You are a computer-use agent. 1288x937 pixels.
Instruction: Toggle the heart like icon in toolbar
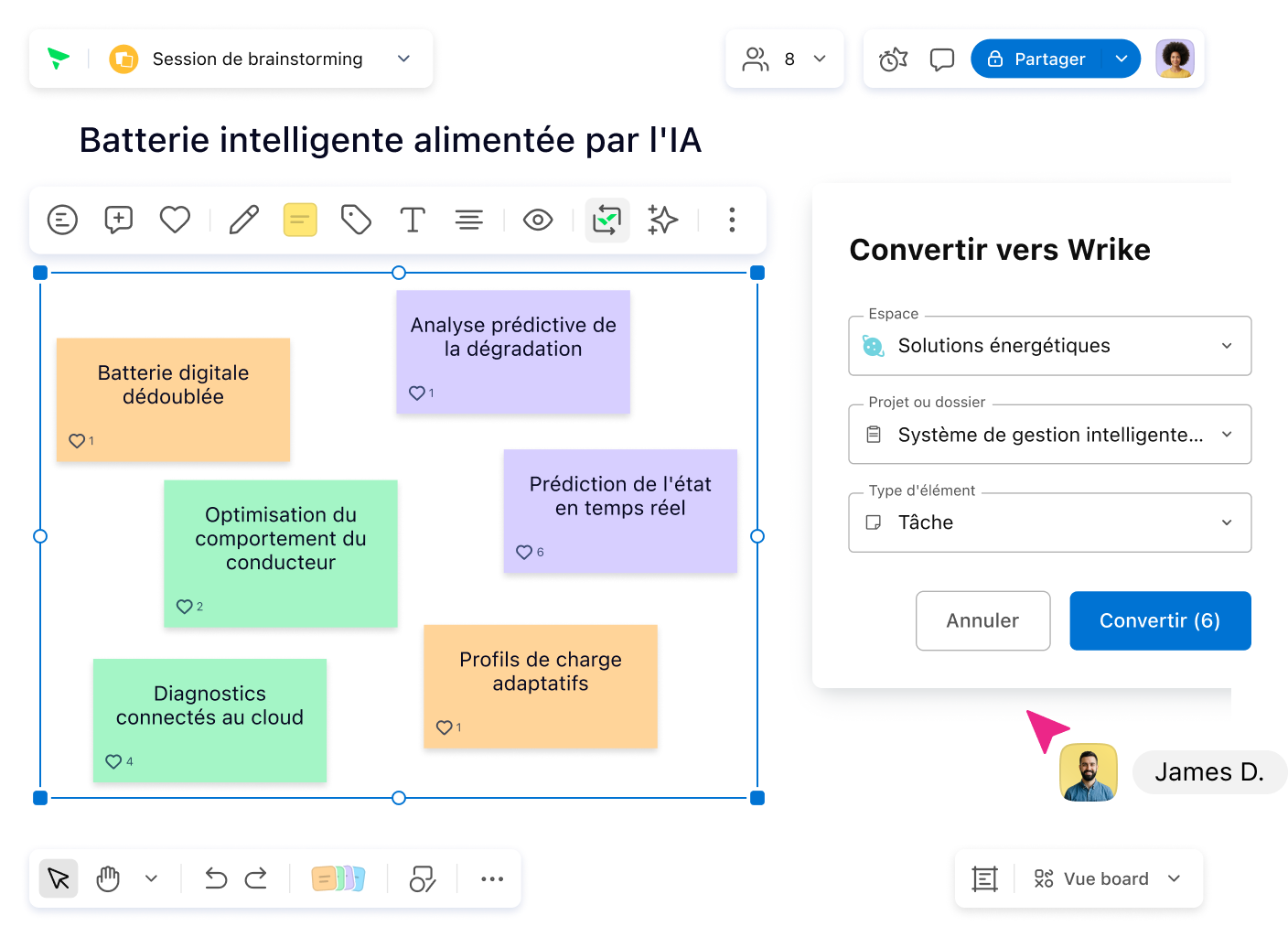tap(175, 220)
